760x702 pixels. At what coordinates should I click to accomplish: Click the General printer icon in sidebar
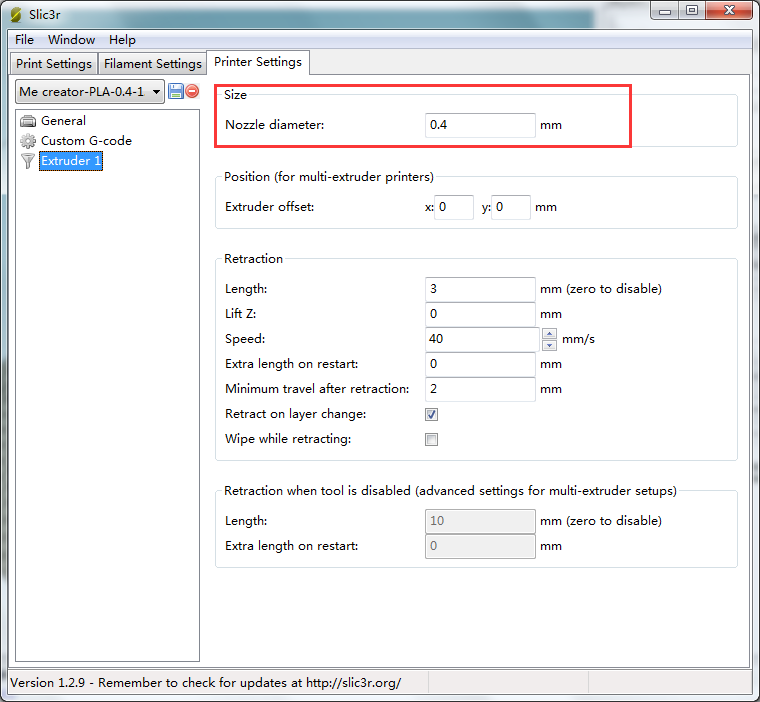[28, 121]
